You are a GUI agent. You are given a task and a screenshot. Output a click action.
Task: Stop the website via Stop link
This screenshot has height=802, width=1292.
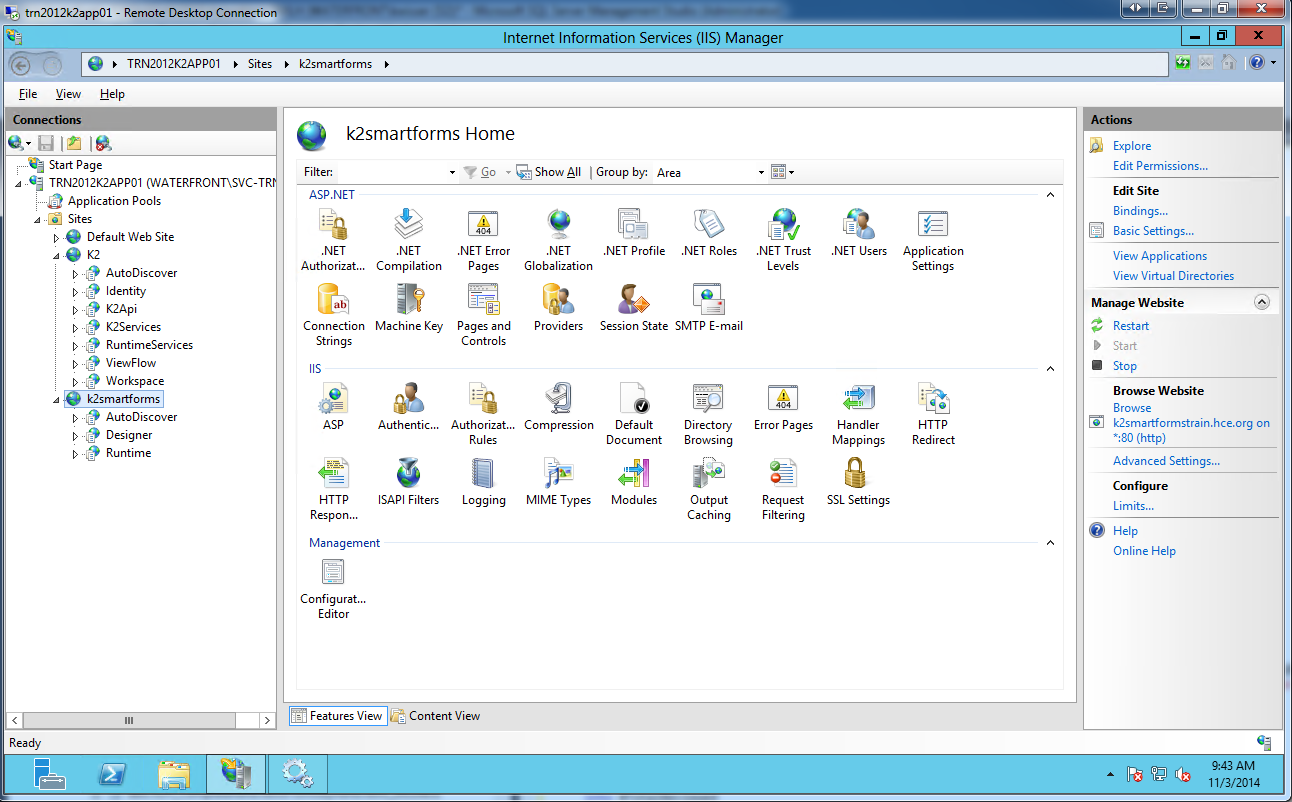coord(1125,366)
